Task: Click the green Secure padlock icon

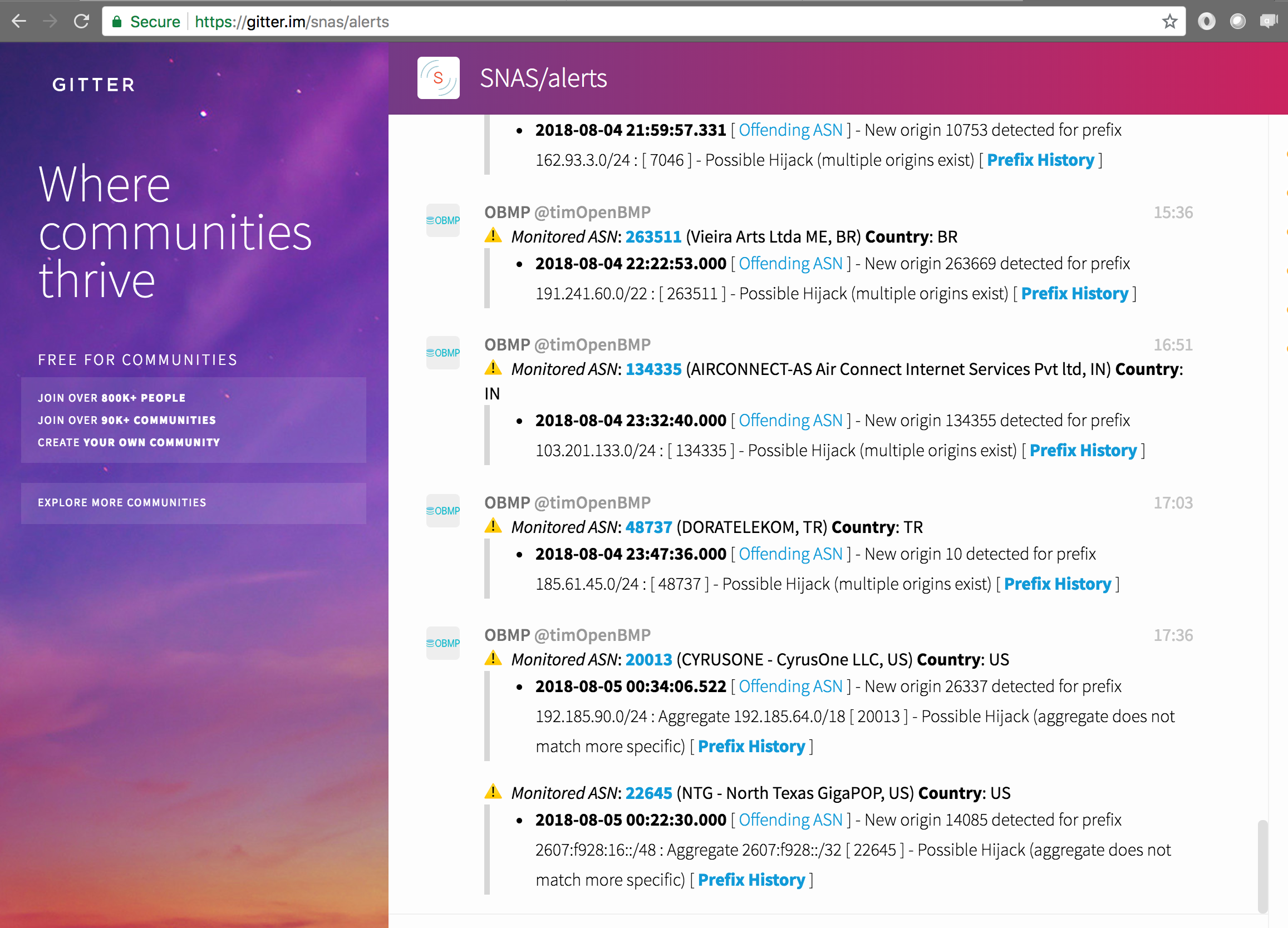Action: (x=117, y=22)
